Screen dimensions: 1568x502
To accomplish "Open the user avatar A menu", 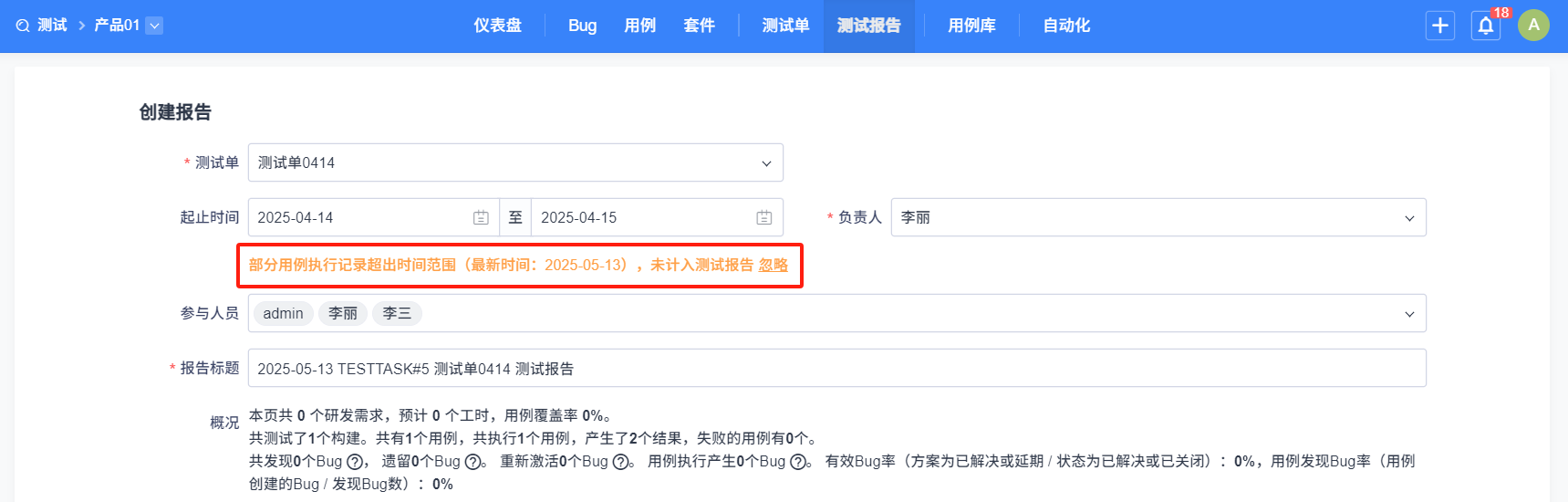I will click(1533, 26).
